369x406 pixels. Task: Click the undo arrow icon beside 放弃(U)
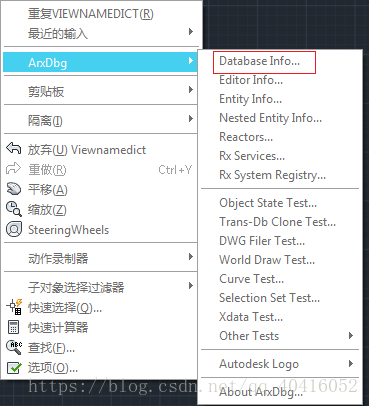tap(14, 149)
